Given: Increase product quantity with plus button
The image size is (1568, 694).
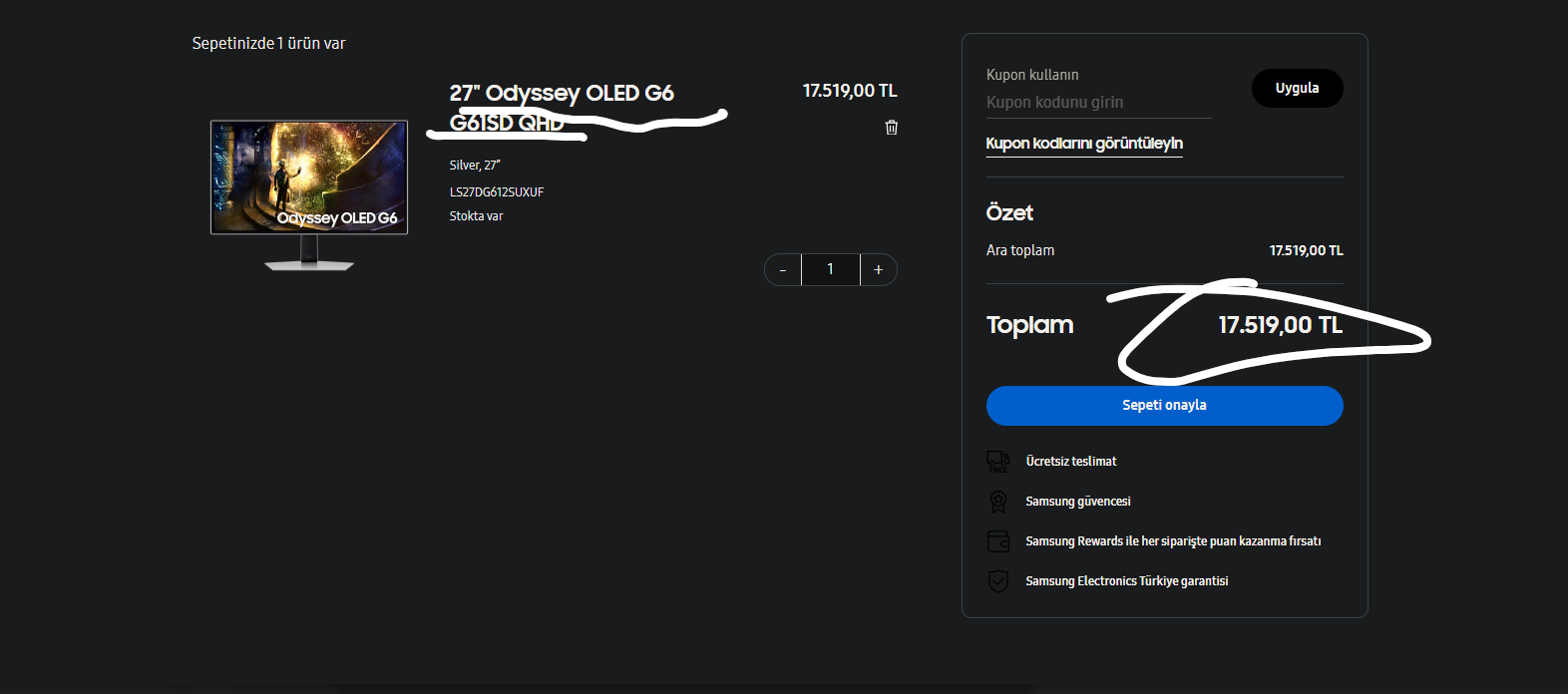Looking at the screenshot, I should pyautogui.click(x=879, y=270).
